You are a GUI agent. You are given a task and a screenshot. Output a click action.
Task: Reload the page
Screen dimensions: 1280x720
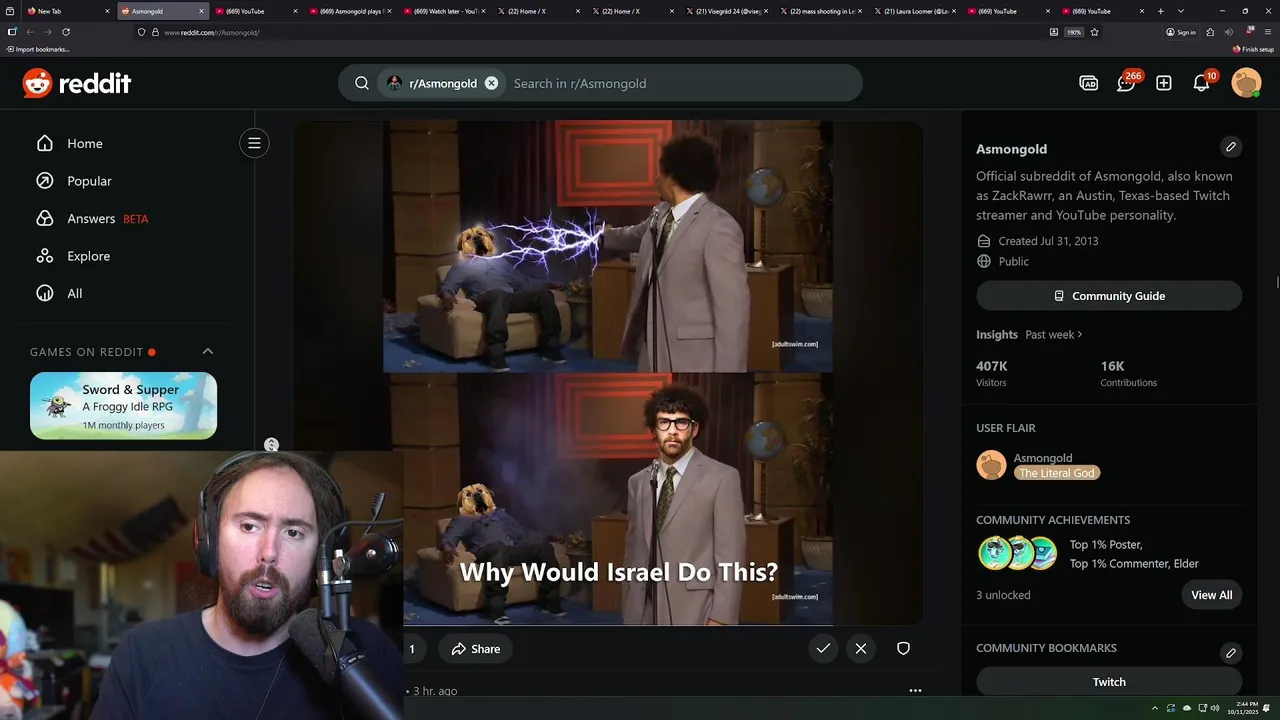66,32
